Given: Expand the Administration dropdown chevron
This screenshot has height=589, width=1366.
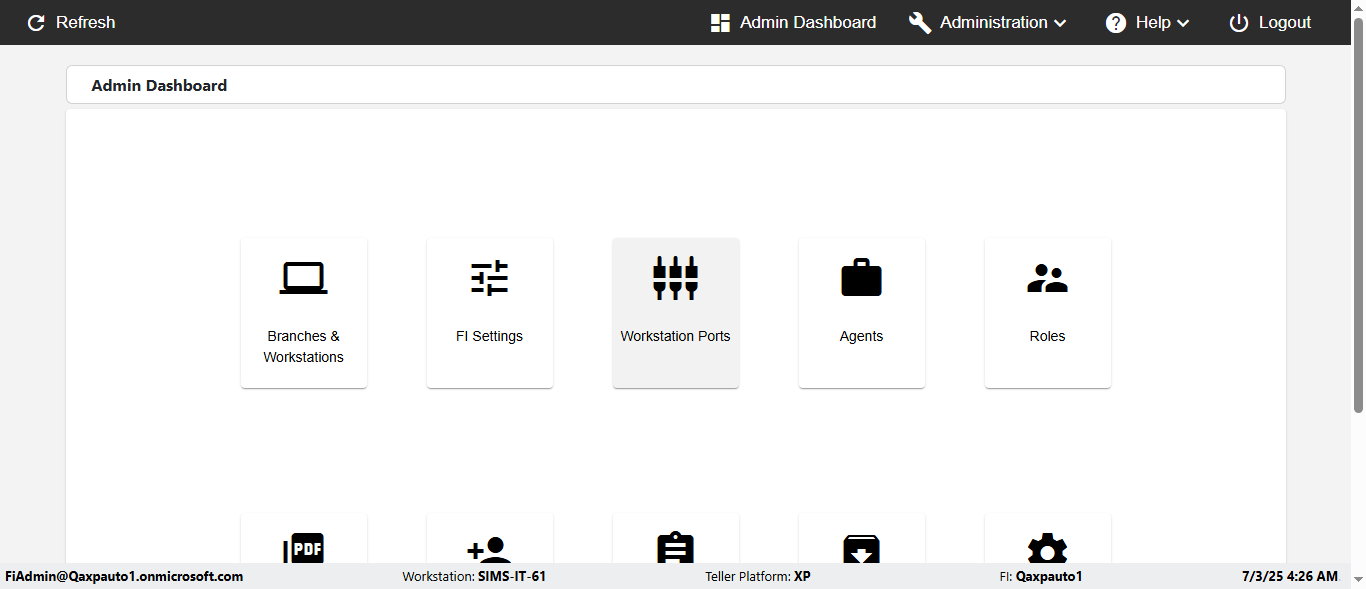Looking at the screenshot, I should (x=1060, y=23).
